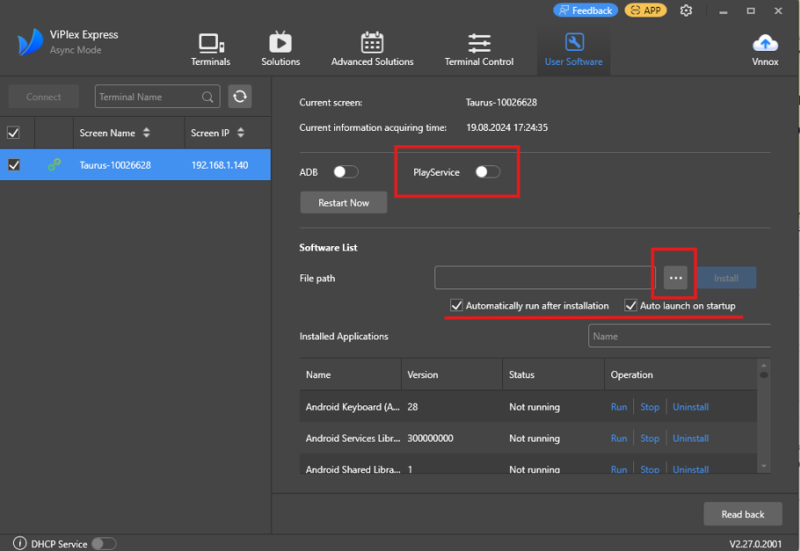
Task: Enable the PlayService switch
Action: (487, 172)
